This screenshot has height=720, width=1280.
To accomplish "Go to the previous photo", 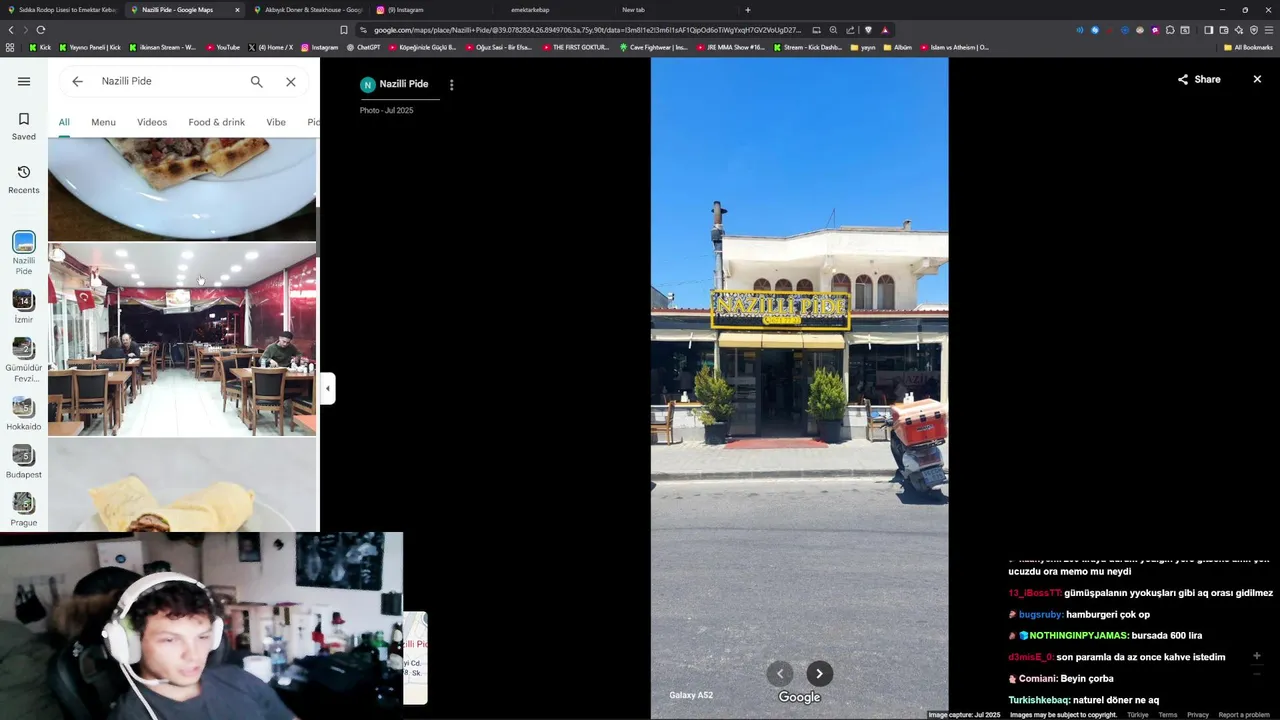I will click(x=780, y=673).
